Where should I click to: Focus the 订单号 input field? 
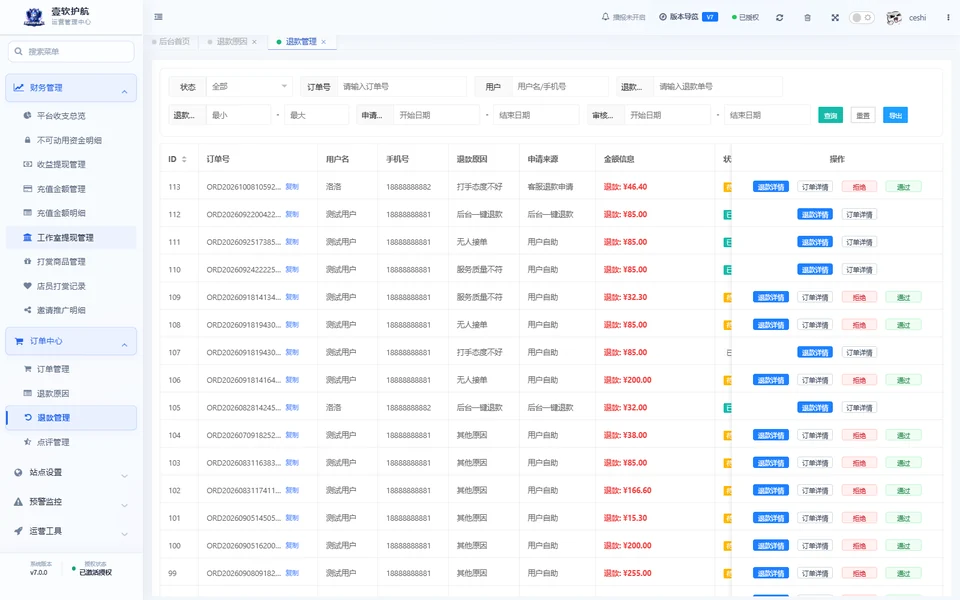click(402, 87)
